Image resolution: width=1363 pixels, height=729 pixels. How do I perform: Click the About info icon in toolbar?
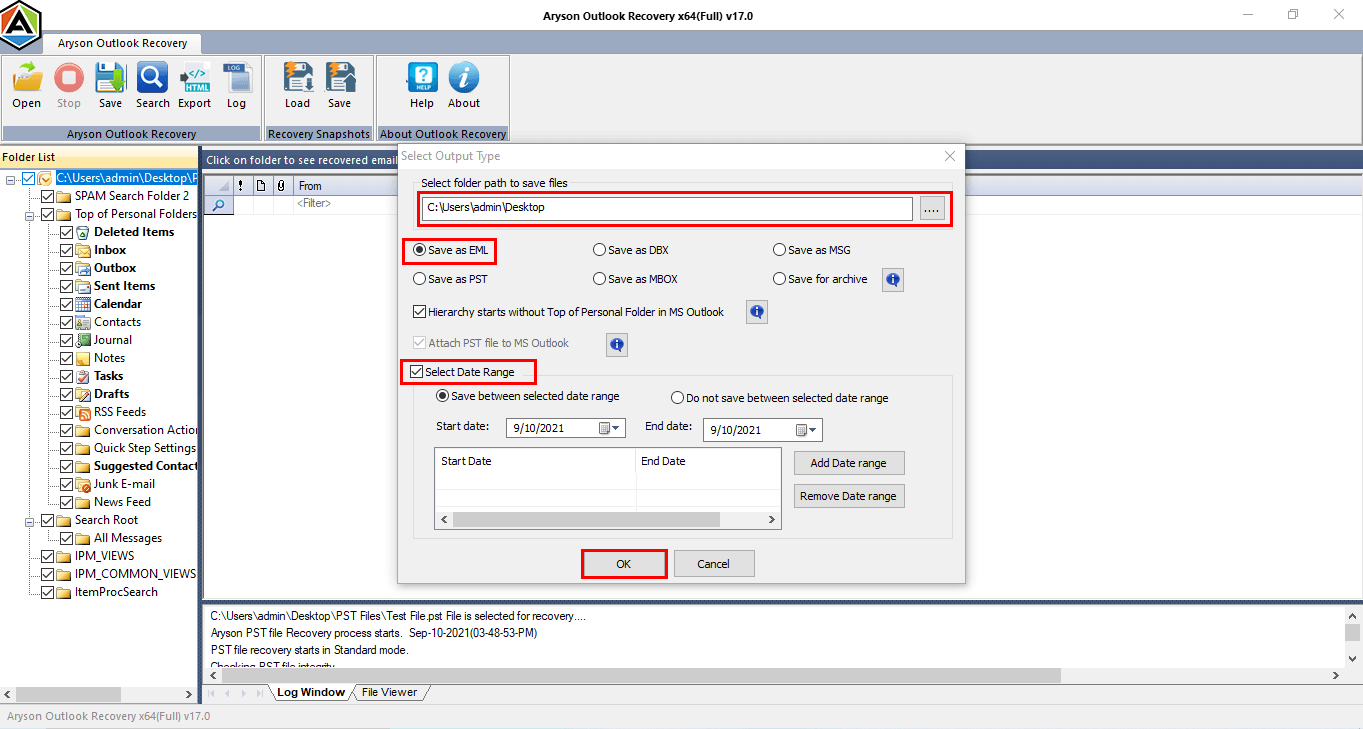tap(464, 78)
